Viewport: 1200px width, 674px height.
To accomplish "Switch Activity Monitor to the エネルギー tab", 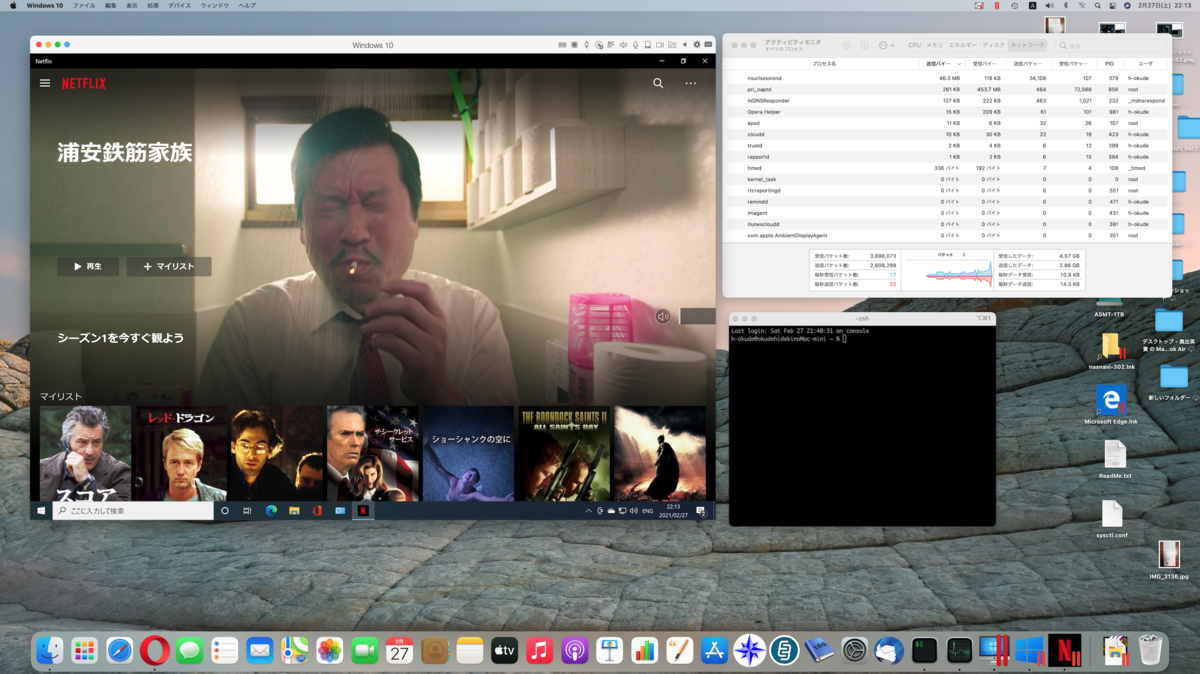I will click(962, 45).
